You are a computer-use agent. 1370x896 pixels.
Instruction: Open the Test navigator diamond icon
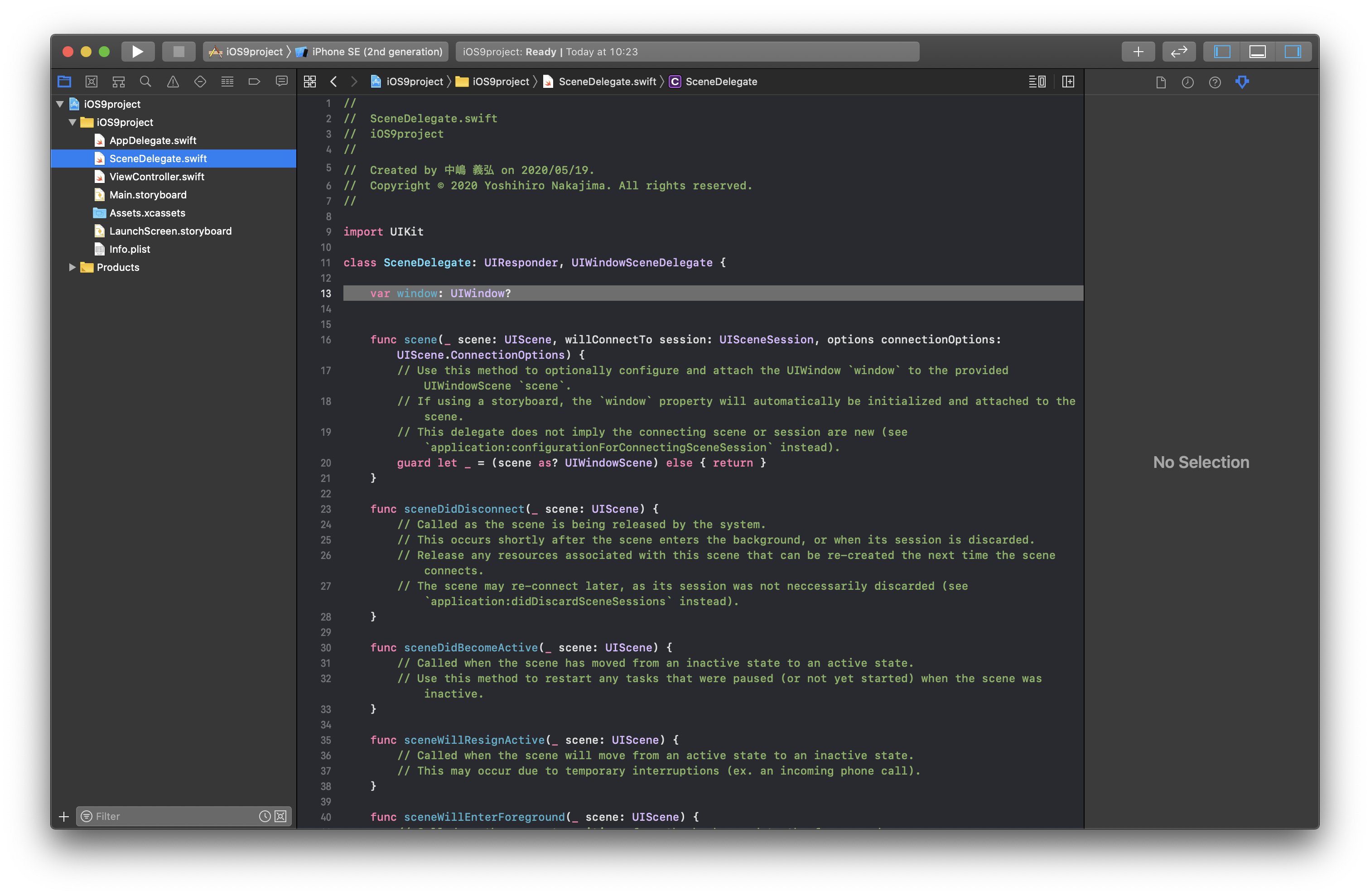pyautogui.click(x=200, y=82)
